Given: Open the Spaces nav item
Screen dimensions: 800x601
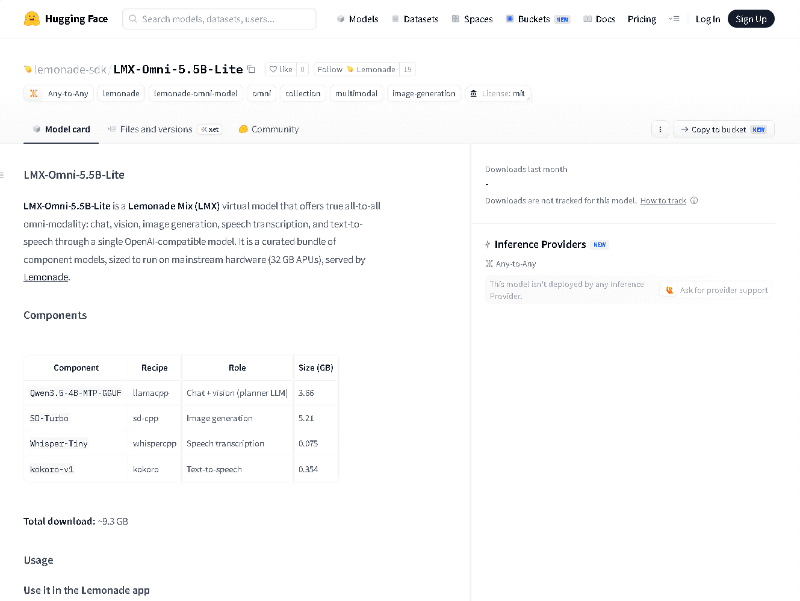Looking at the screenshot, I should (x=472, y=19).
